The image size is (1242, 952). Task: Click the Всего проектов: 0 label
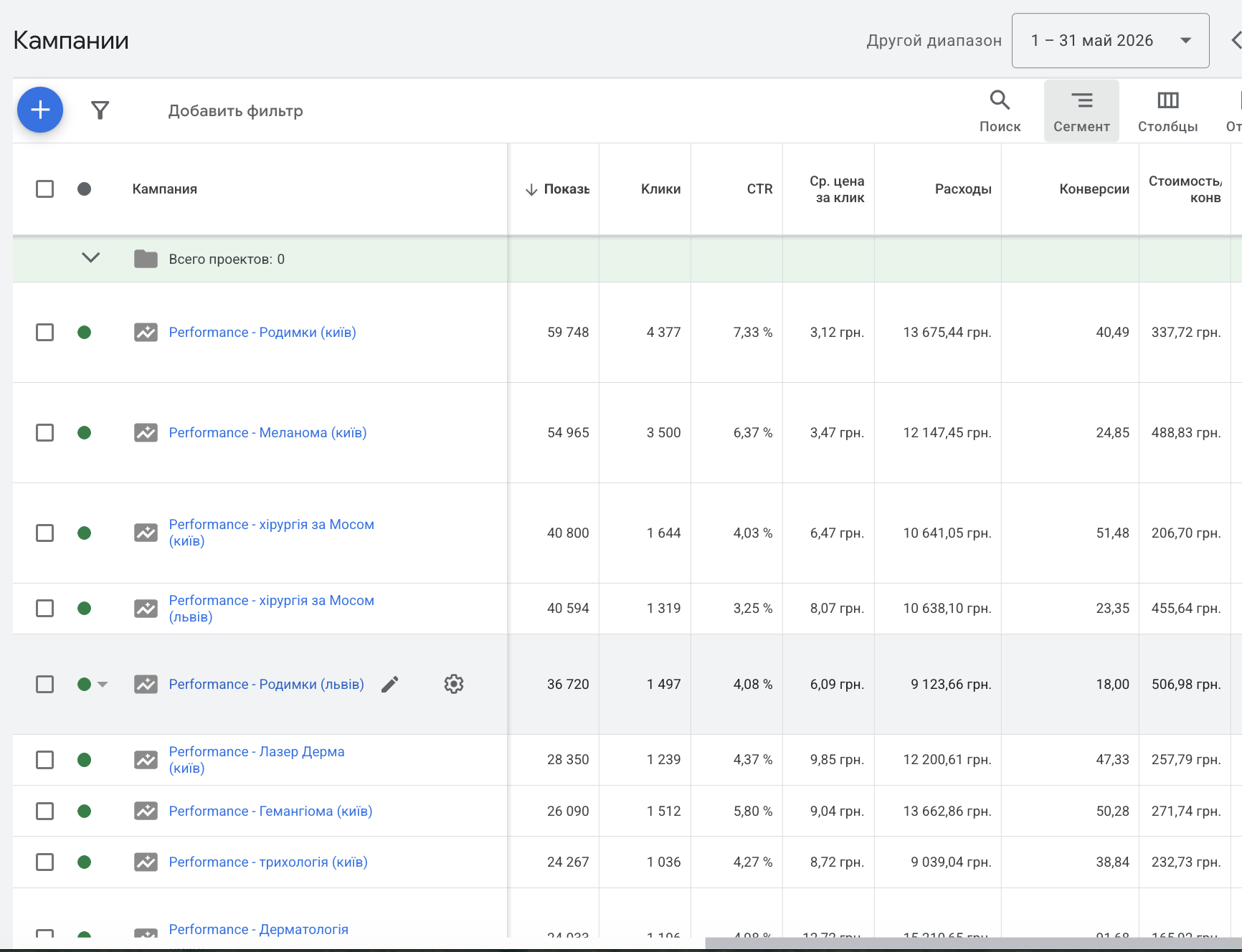227,260
